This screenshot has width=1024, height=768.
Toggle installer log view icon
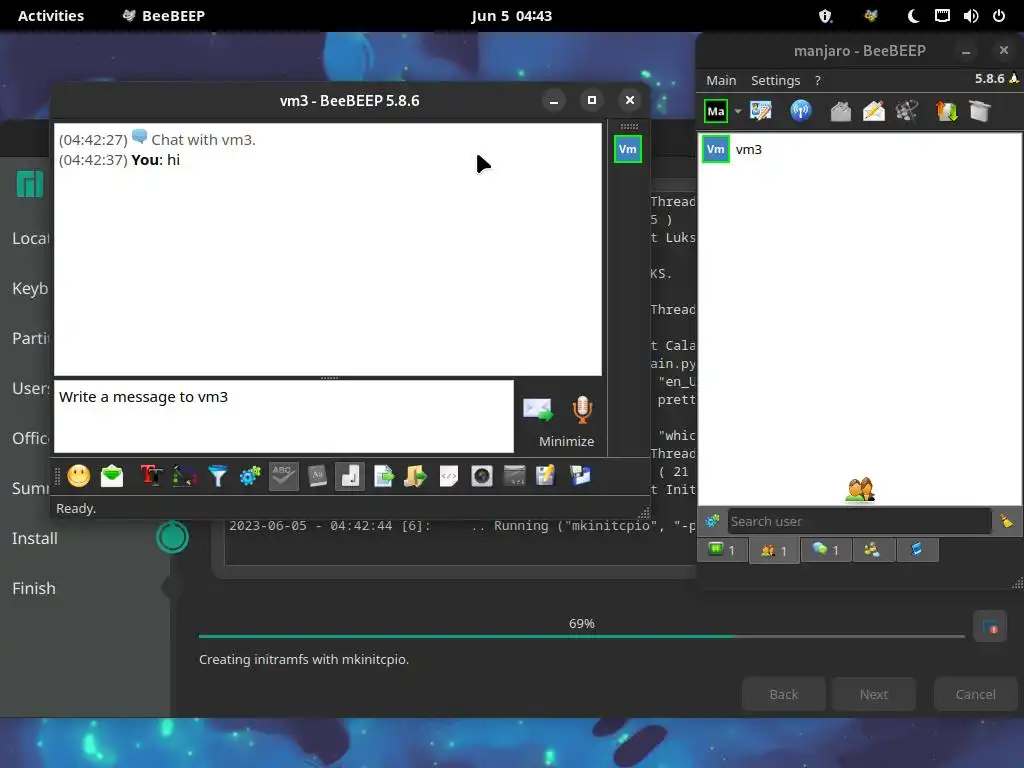click(990, 627)
